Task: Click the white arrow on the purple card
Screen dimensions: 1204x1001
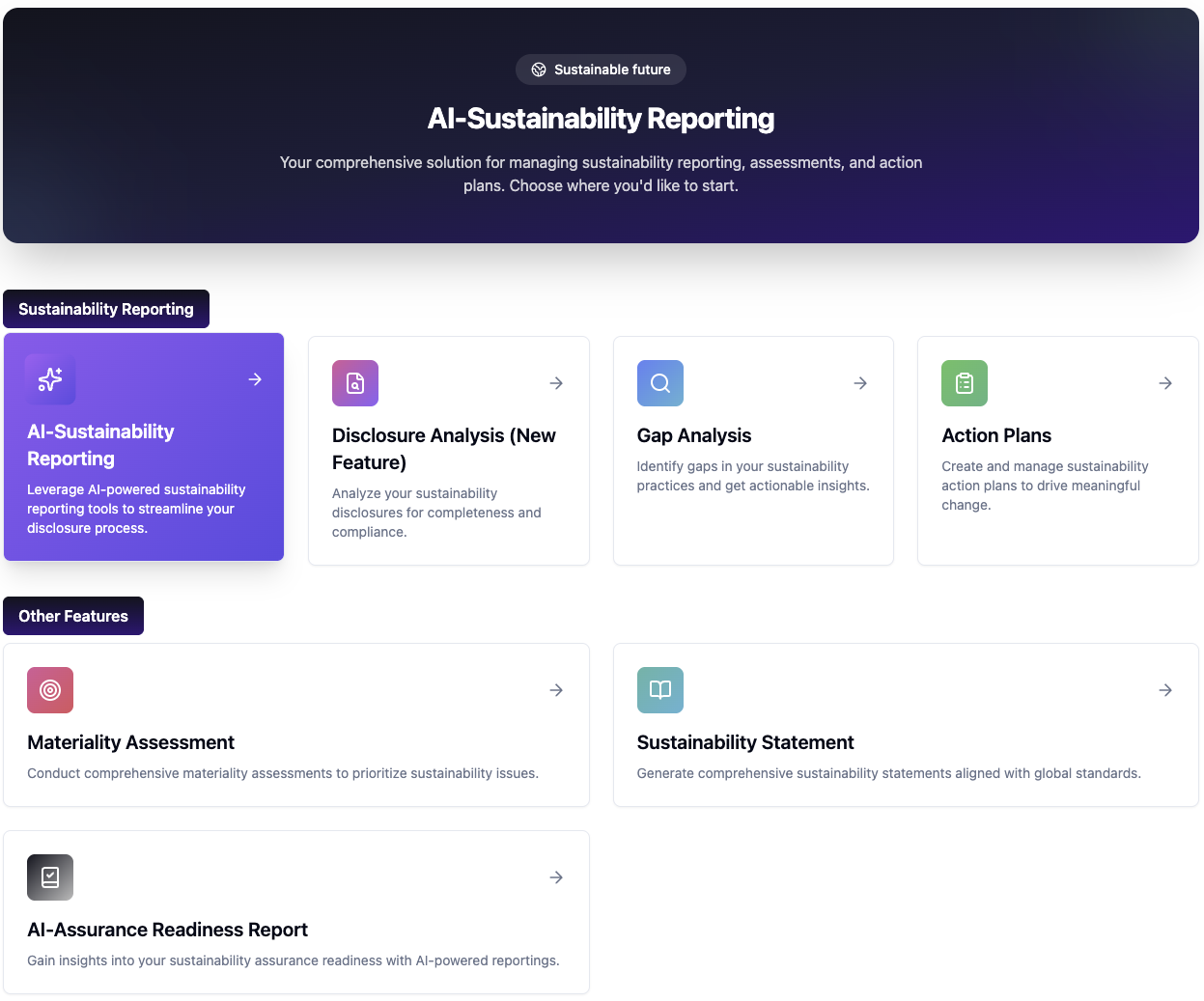Action: coord(255,379)
